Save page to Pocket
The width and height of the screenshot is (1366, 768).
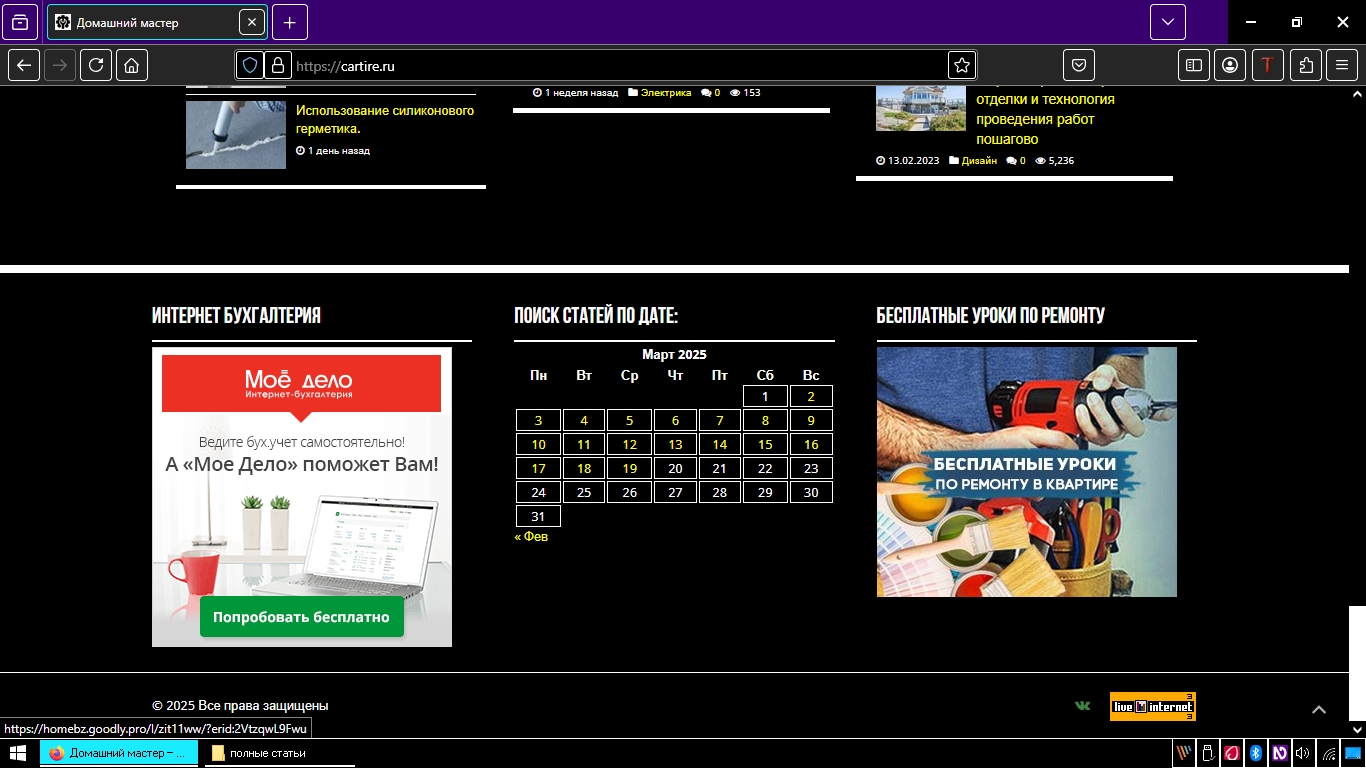pos(1079,65)
